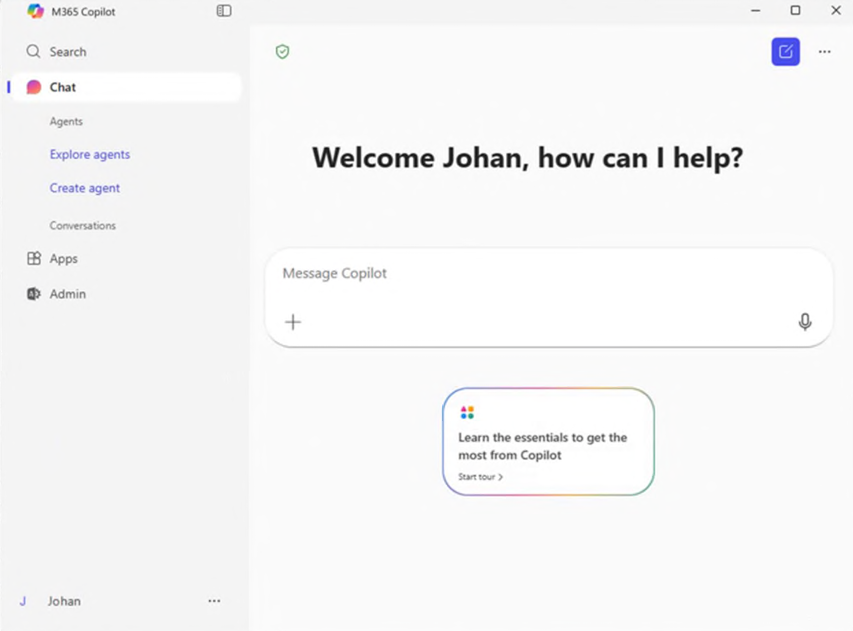Open the Learn the essentials card

(548, 441)
